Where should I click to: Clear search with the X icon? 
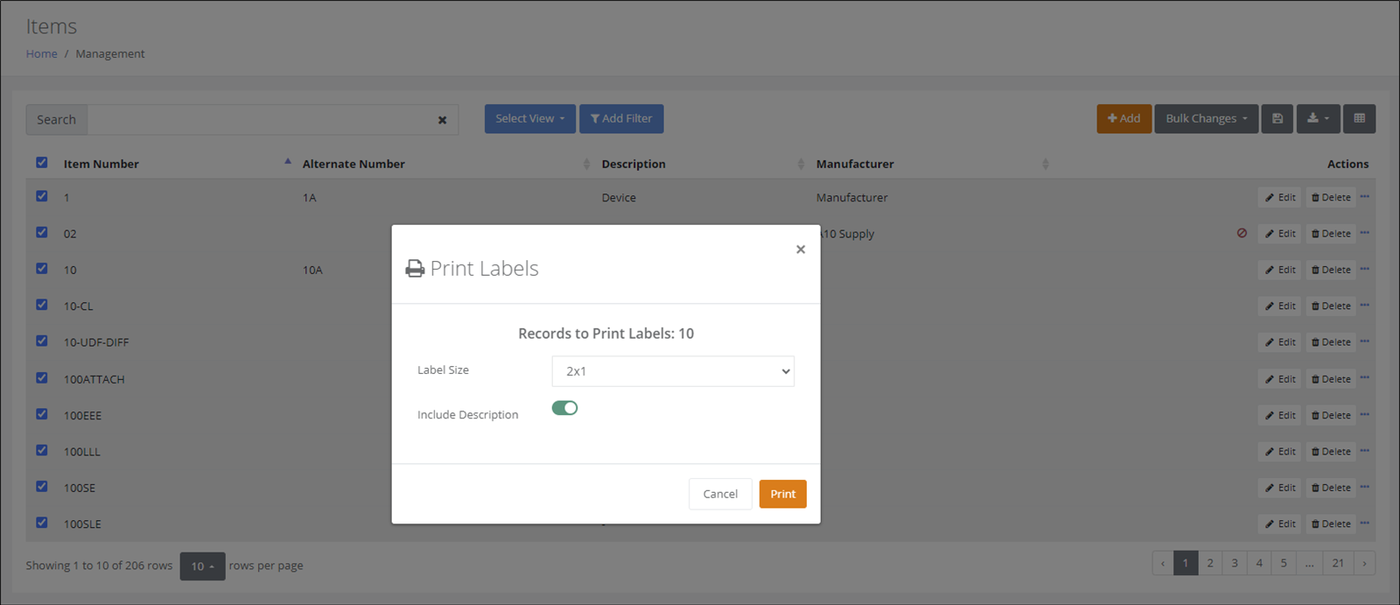tap(442, 120)
